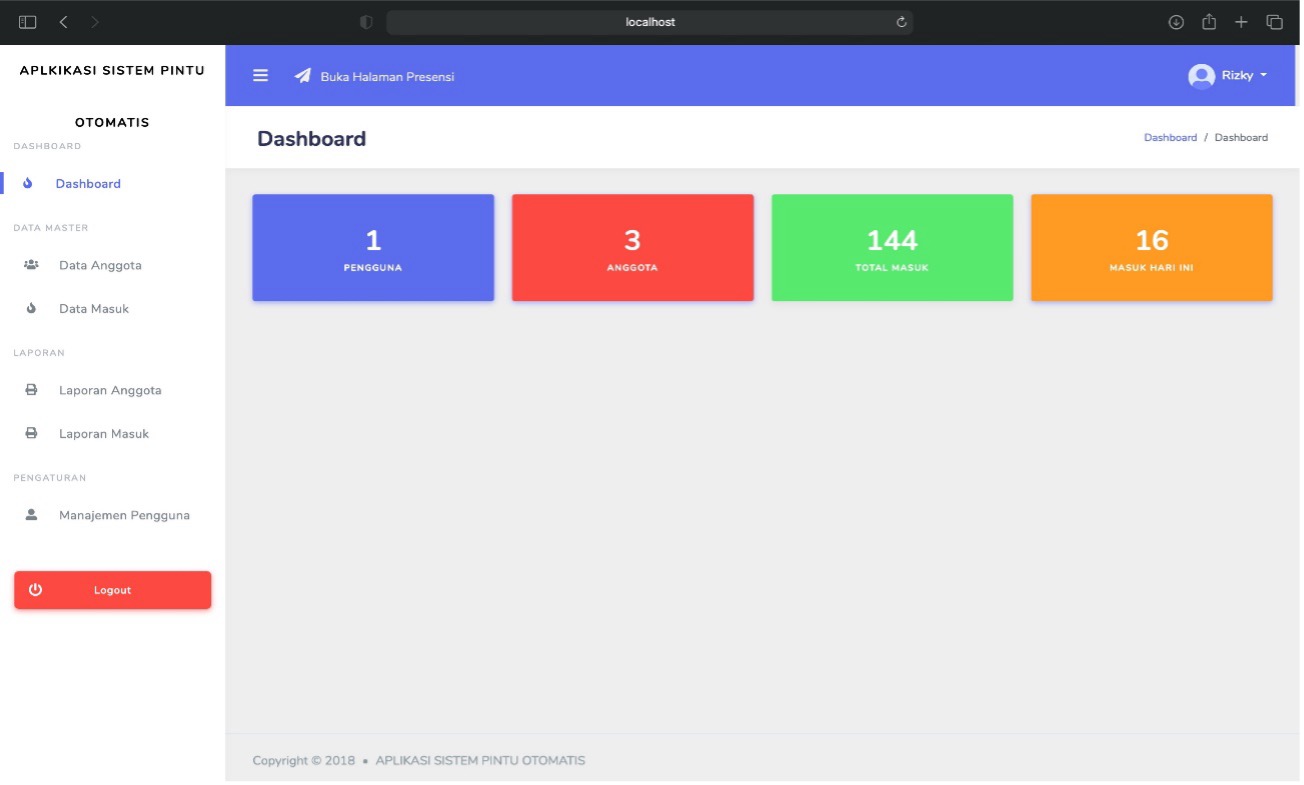Click the 144 value on Total Masuk

[892, 240]
